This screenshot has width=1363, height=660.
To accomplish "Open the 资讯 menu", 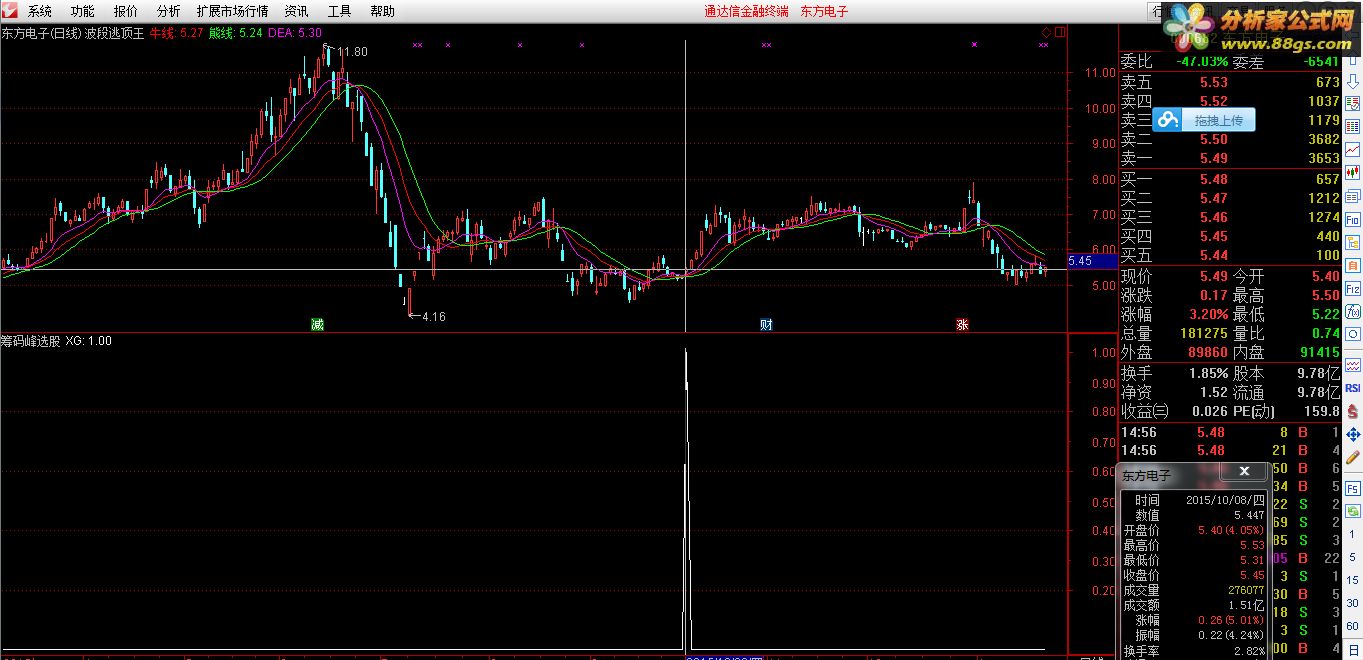I will coord(296,12).
